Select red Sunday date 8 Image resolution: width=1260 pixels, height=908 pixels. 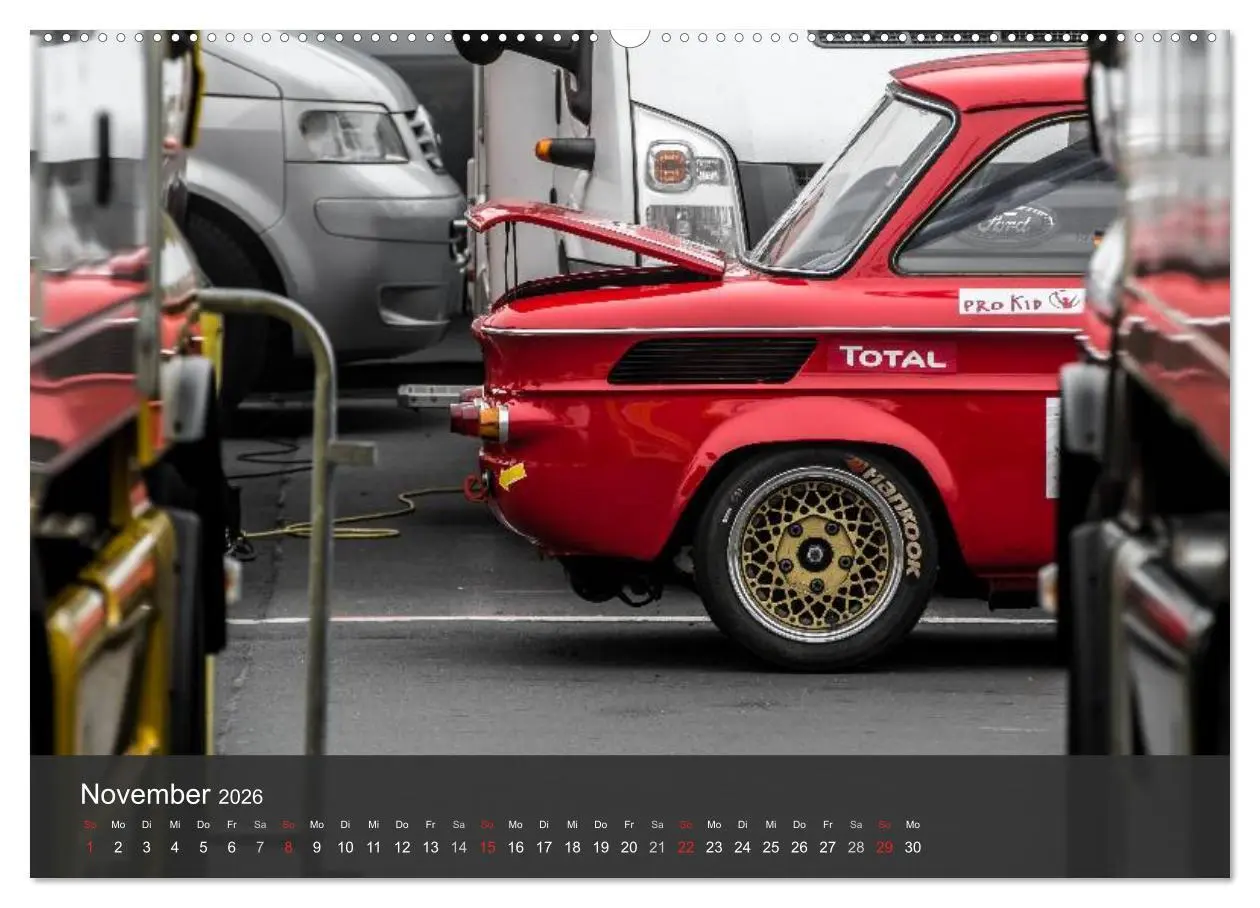click(288, 847)
